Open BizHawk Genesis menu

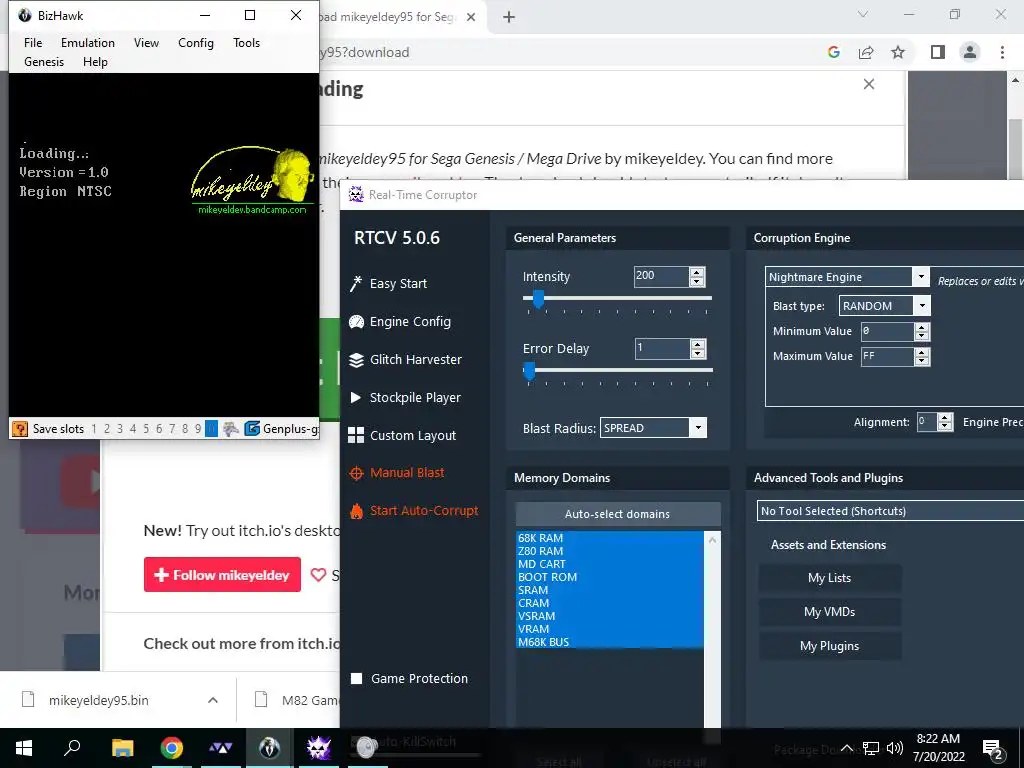44,61
